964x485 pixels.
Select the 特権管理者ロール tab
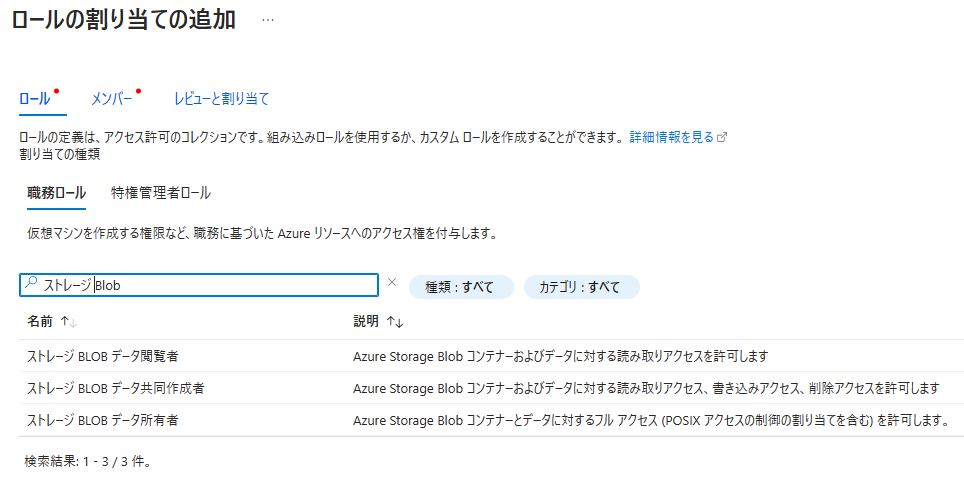pos(160,193)
